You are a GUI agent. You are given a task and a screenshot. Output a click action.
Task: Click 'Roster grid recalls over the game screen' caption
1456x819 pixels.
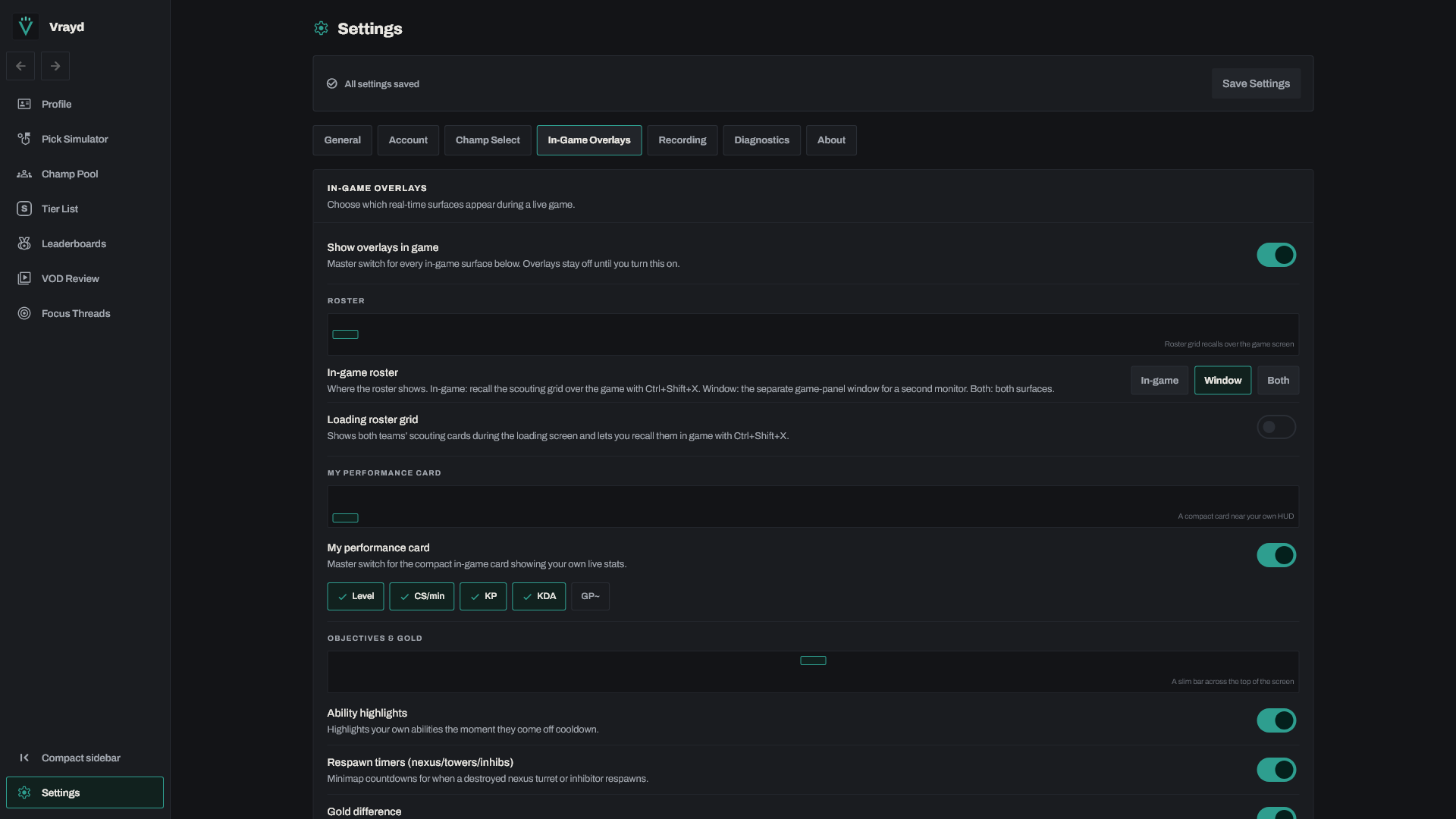click(x=1228, y=344)
